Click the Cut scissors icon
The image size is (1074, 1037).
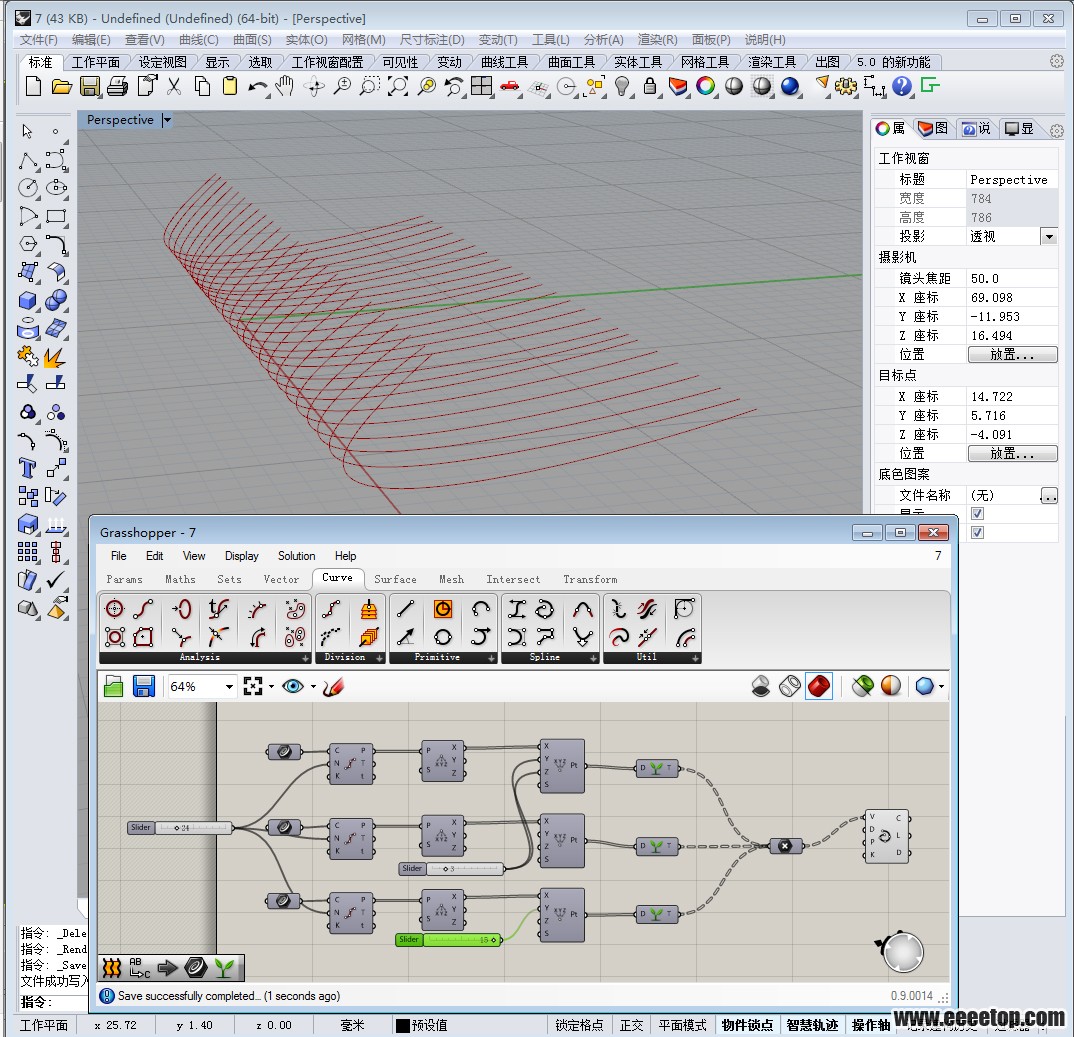(174, 87)
